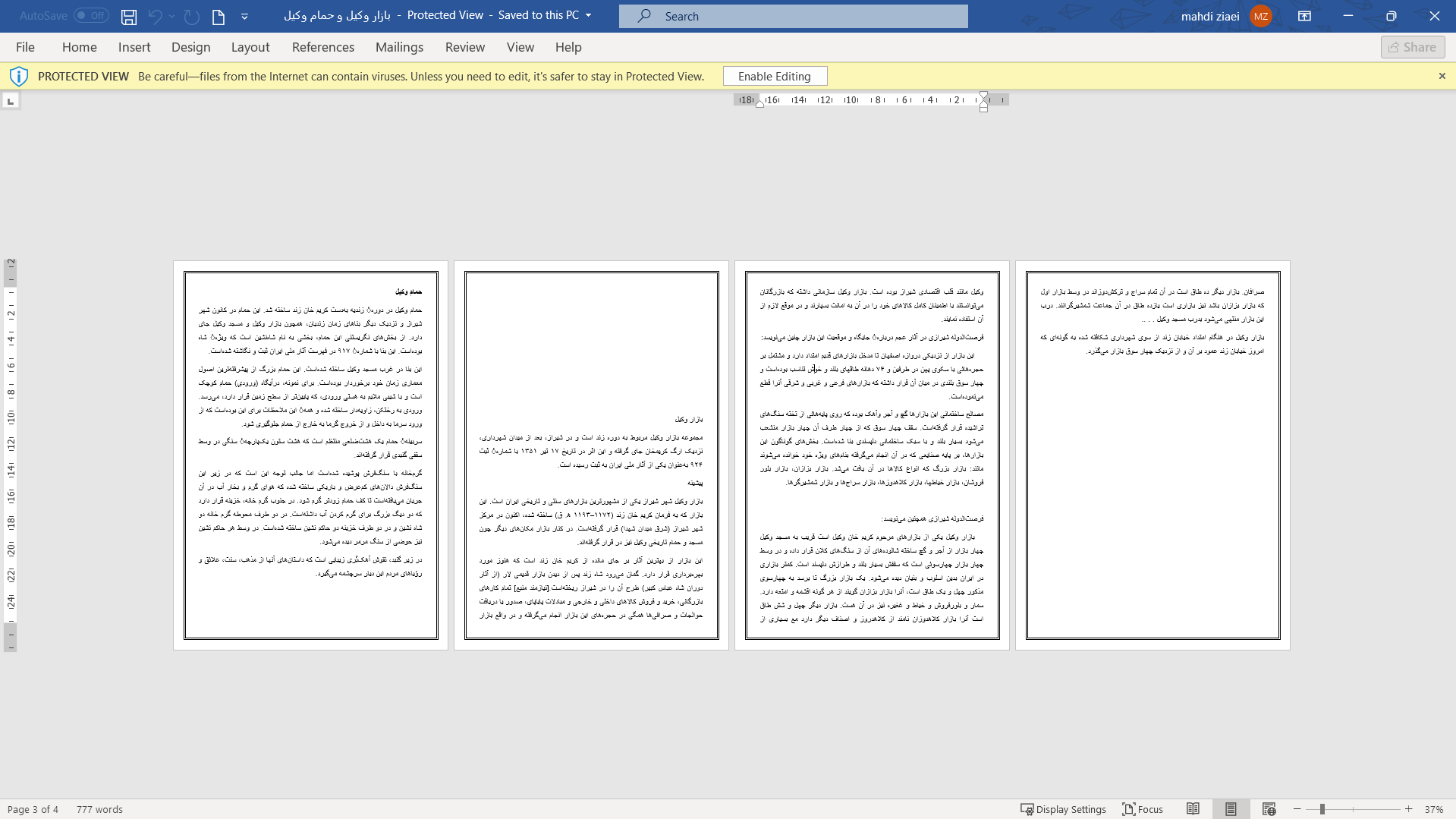Expand the document title save-location dropdown
Image resolution: width=1456 pixels, height=819 pixels.
(588, 15)
